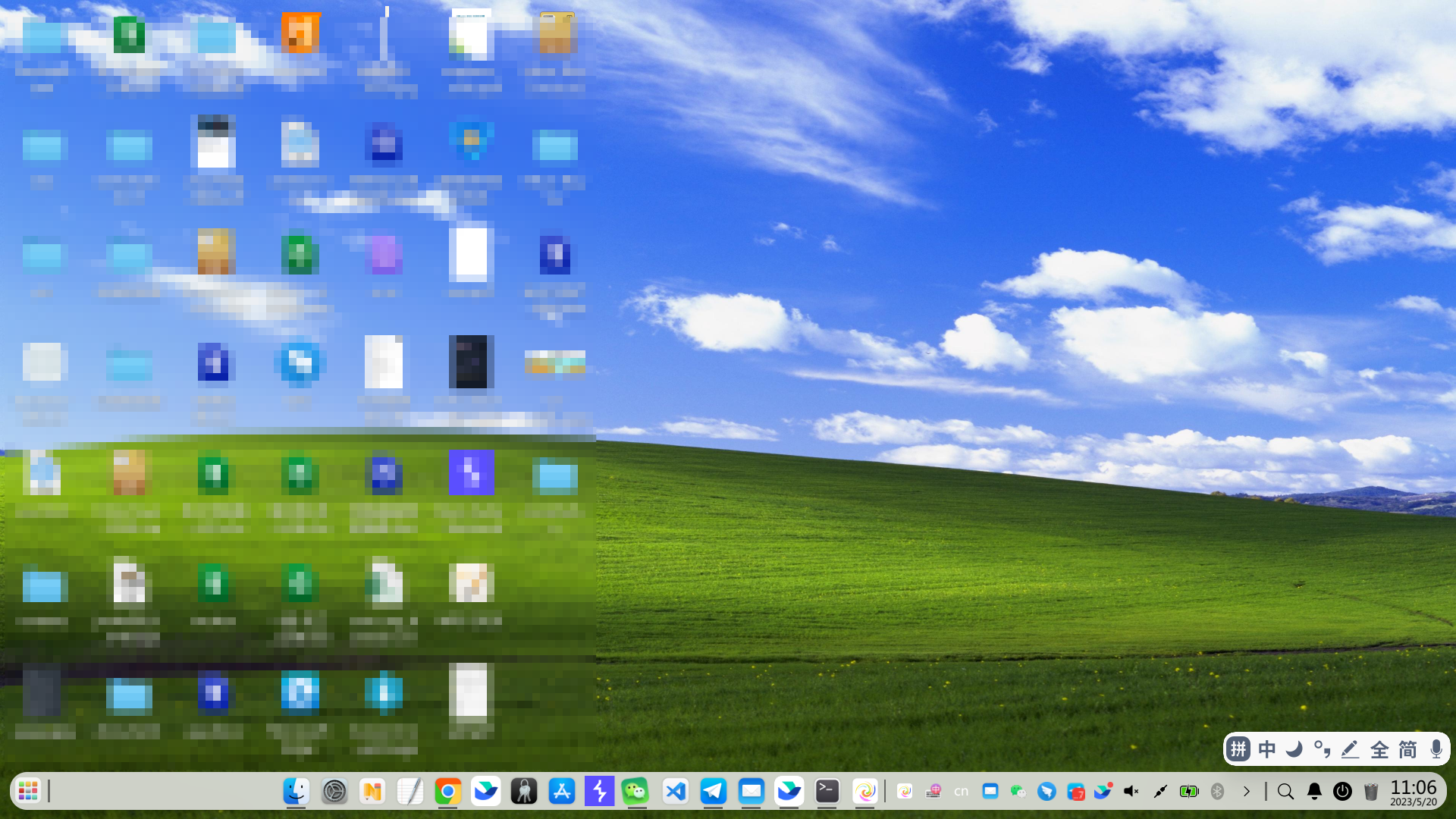Launch Google Chrome from the dock

(447, 791)
